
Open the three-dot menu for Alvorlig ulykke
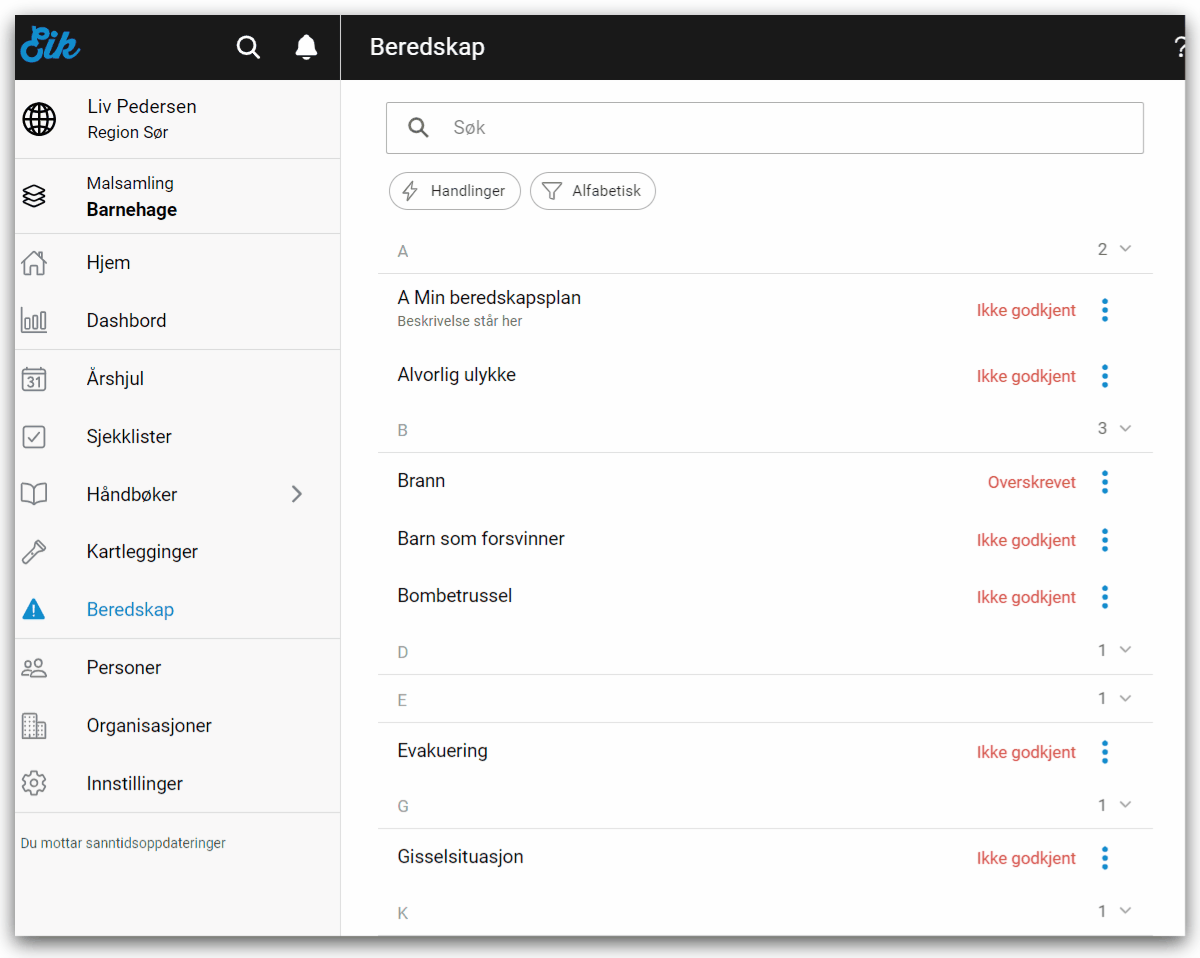coord(1104,376)
